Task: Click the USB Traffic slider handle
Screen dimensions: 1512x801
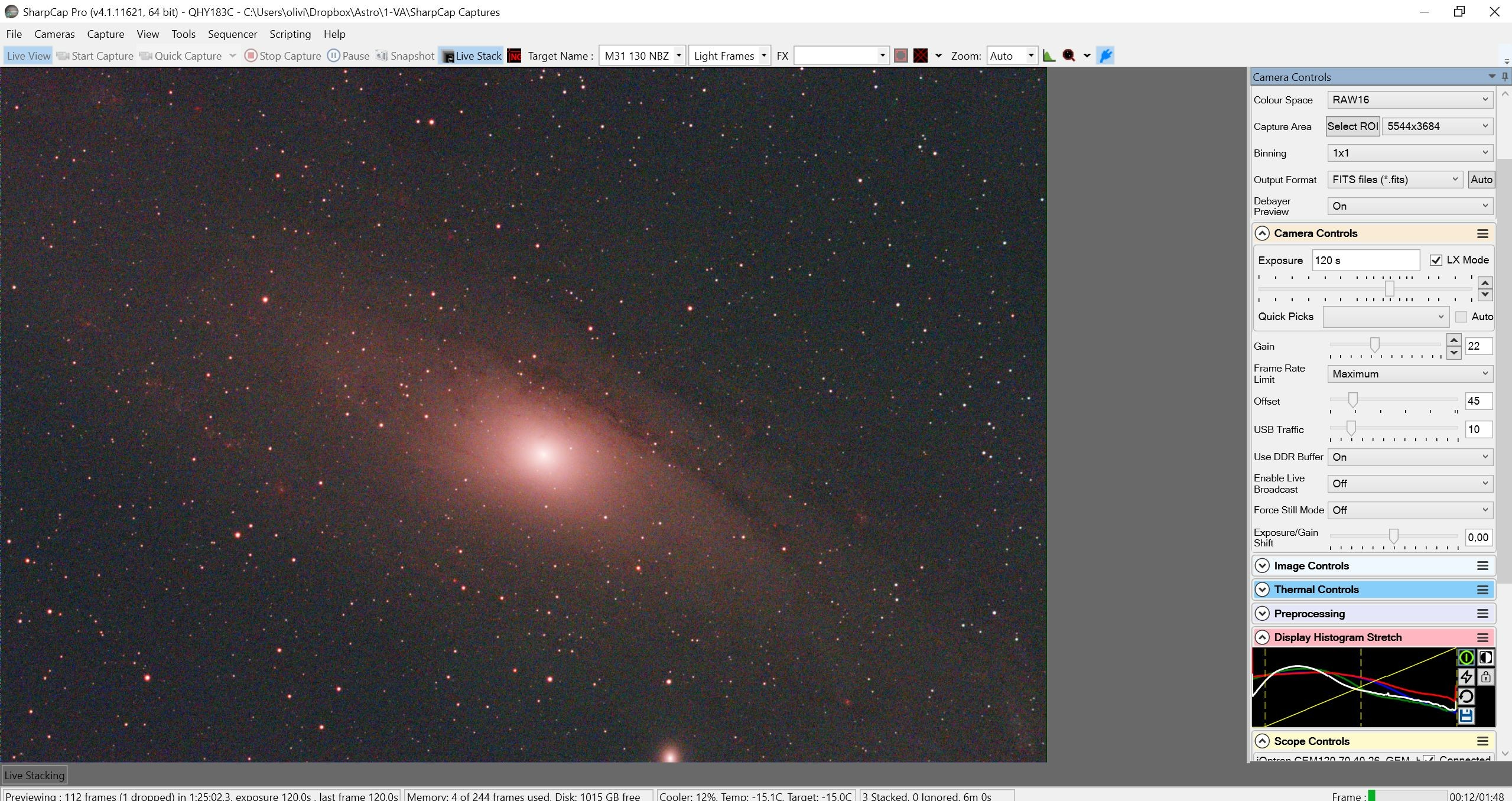Action: (1351, 428)
